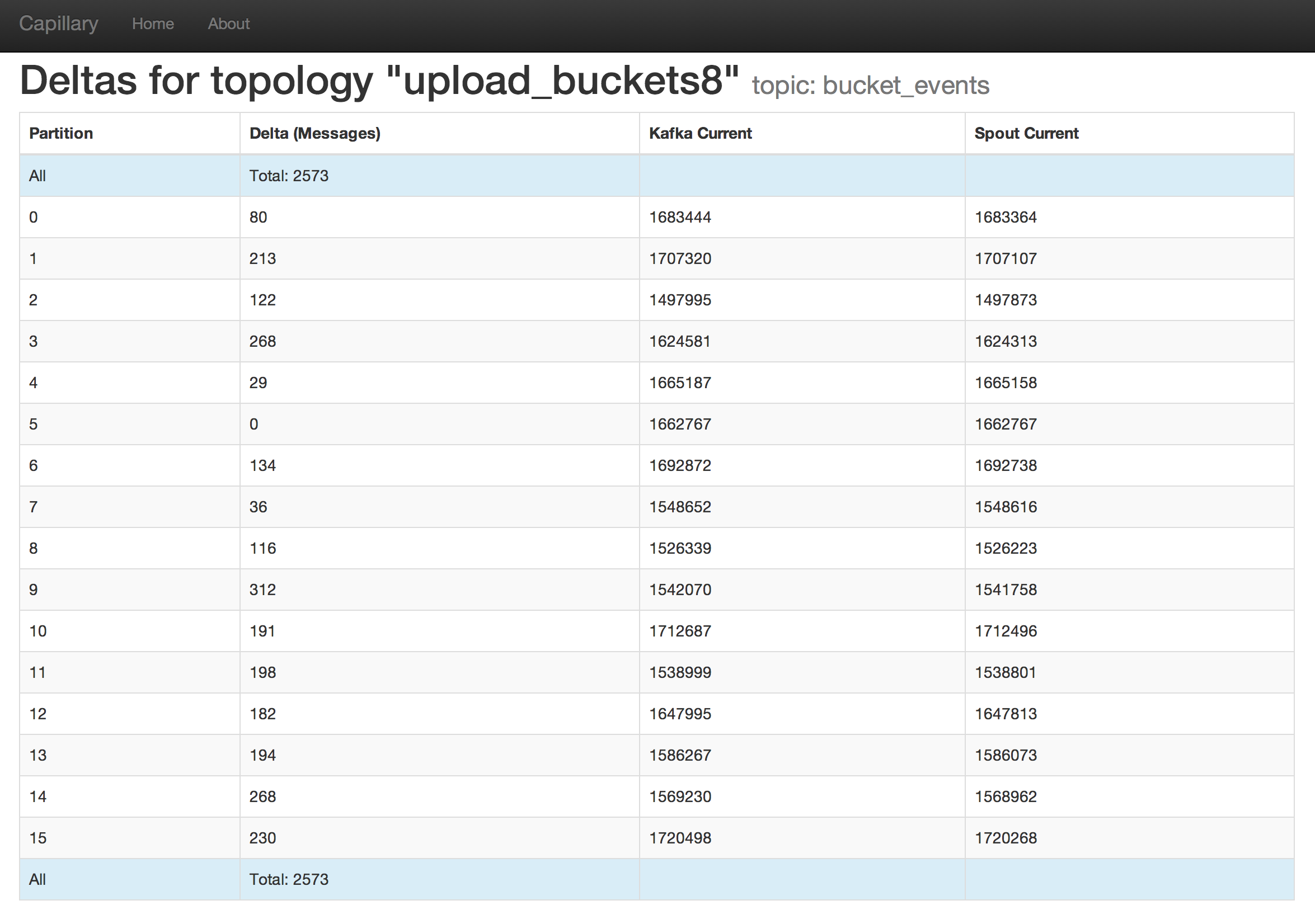Click Kafka value 1720498 in partition 15

click(680, 838)
